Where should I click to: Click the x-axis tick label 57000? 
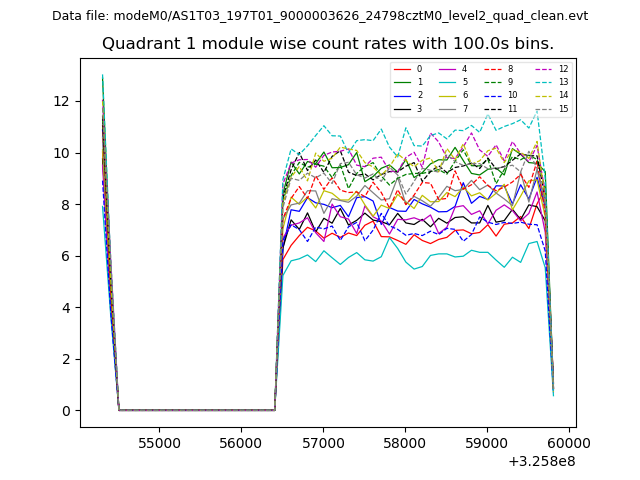coord(323,442)
